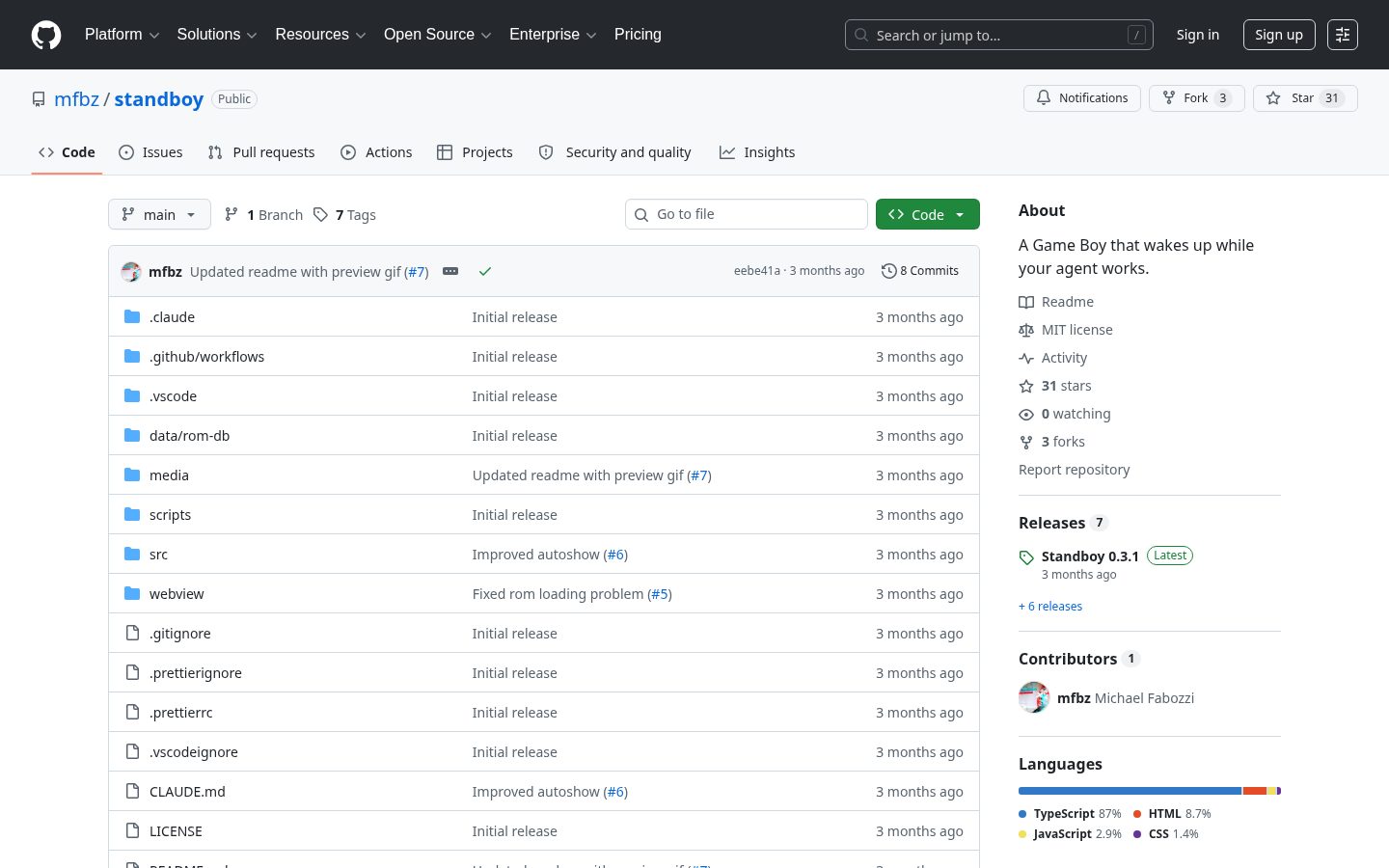Image resolution: width=1389 pixels, height=868 pixels.
Task: Expand the Resources menu
Action: point(320,35)
